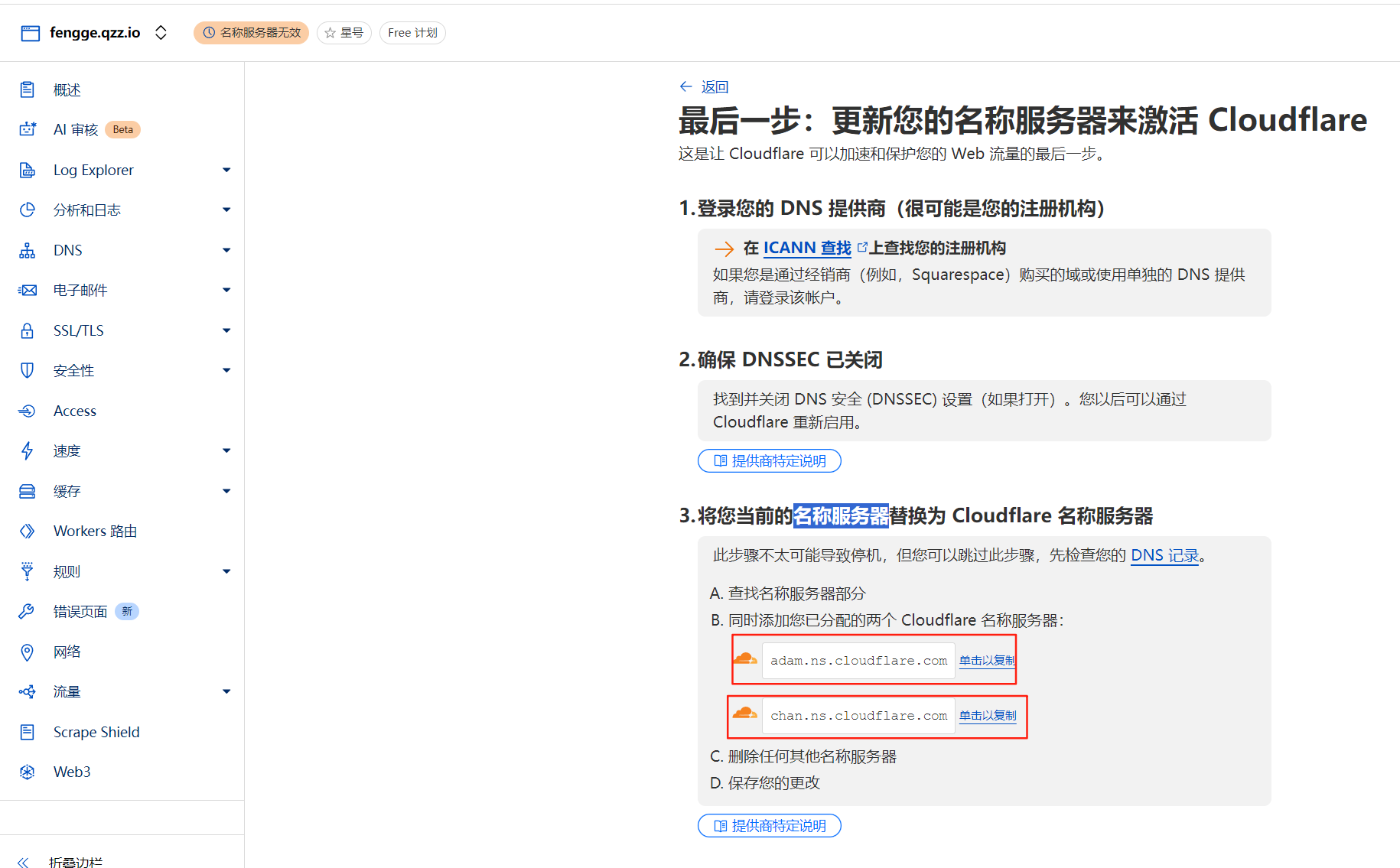Image resolution: width=1400 pixels, height=868 pixels.
Task: Expand the 规则 dropdown
Action: [x=226, y=571]
